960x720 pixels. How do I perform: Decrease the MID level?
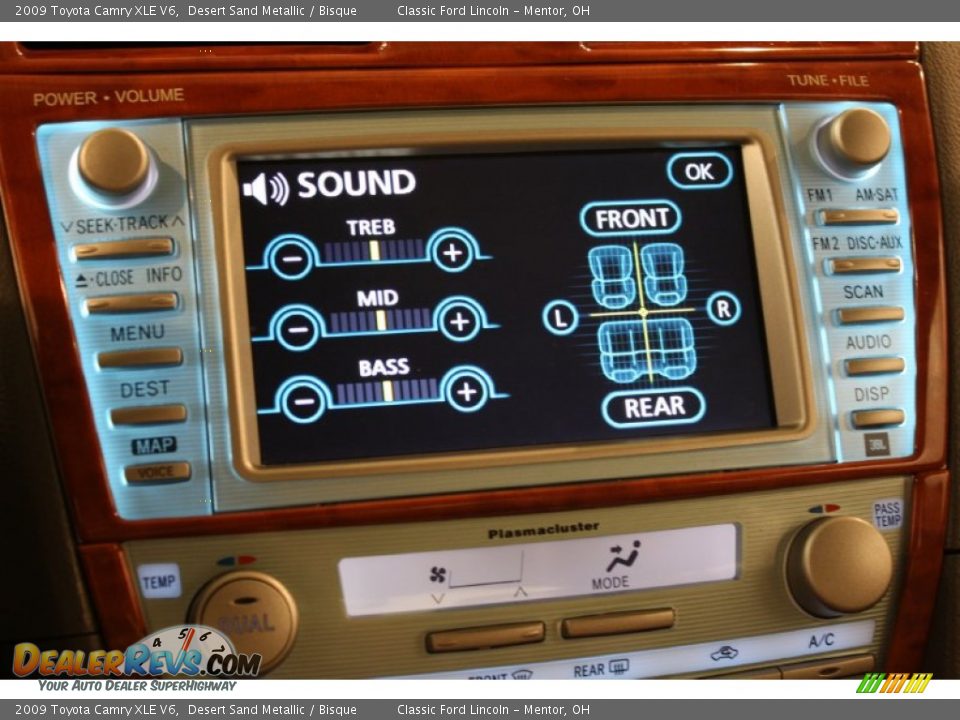pos(297,326)
